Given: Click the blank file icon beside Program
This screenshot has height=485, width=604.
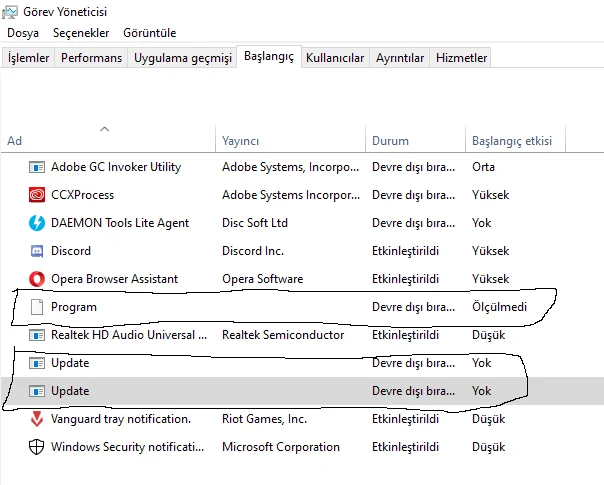Looking at the screenshot, I should 37,307.
